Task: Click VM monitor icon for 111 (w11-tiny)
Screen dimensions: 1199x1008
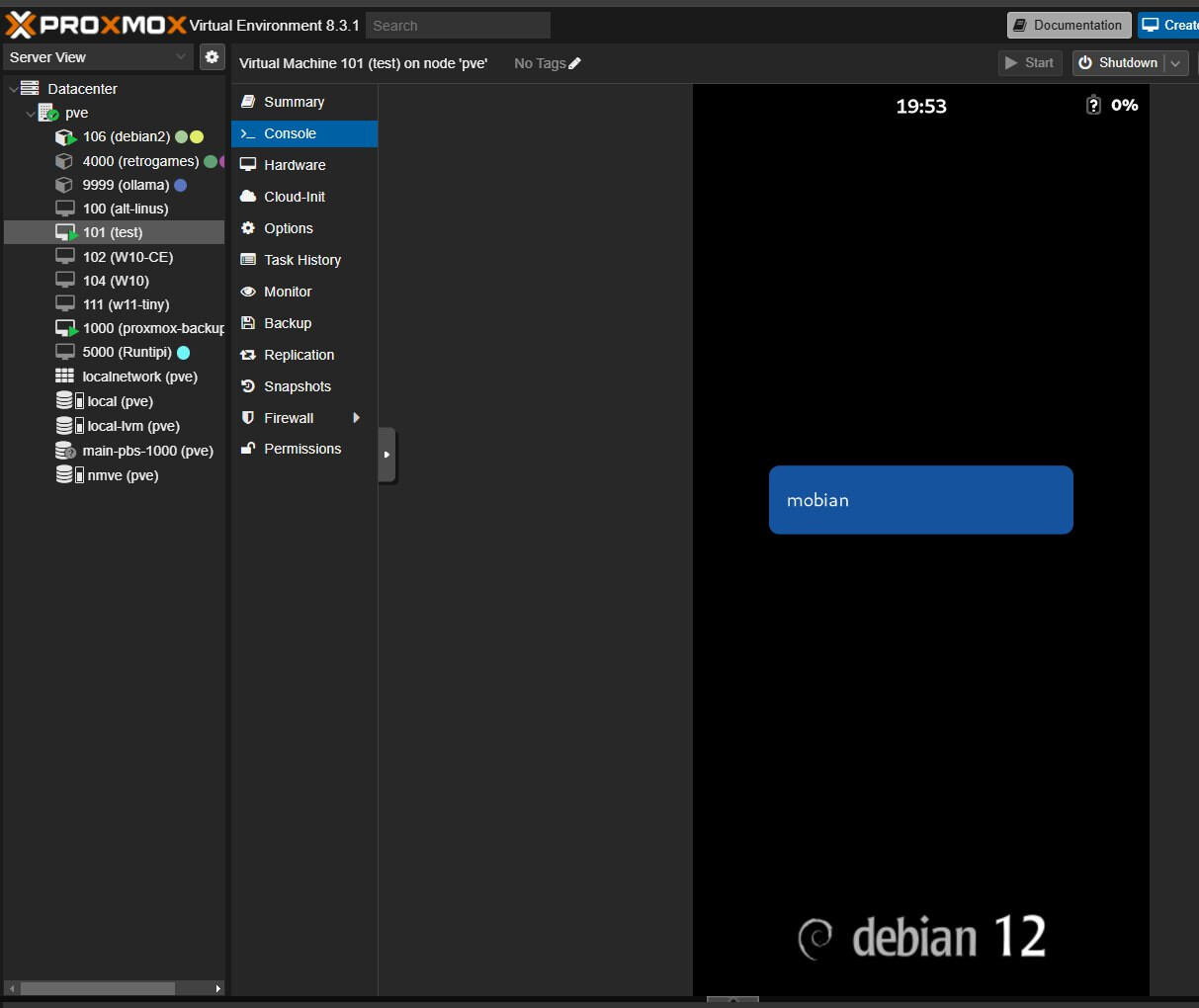Action: point(65,304)
